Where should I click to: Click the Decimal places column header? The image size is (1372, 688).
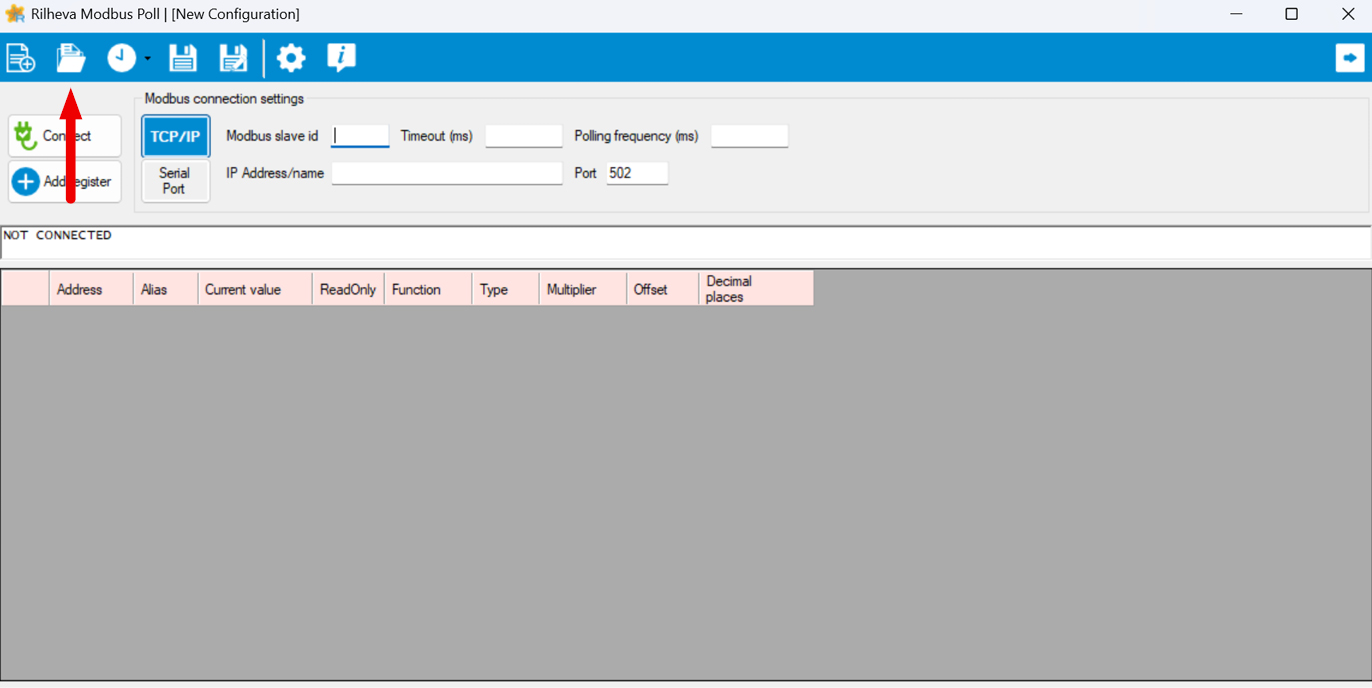pyautogui.click(x=756, y=289)
